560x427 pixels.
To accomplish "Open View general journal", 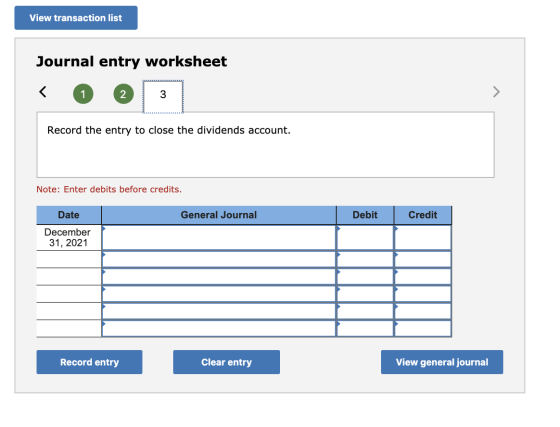I will (442, 362).
